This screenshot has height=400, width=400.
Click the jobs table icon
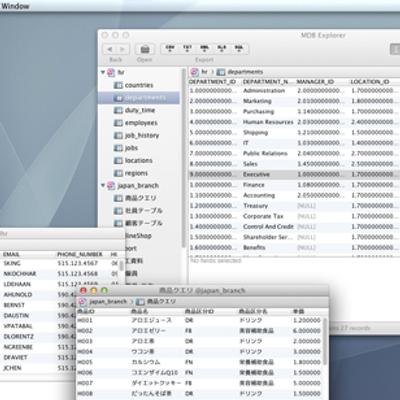click(x=118, y=148)
